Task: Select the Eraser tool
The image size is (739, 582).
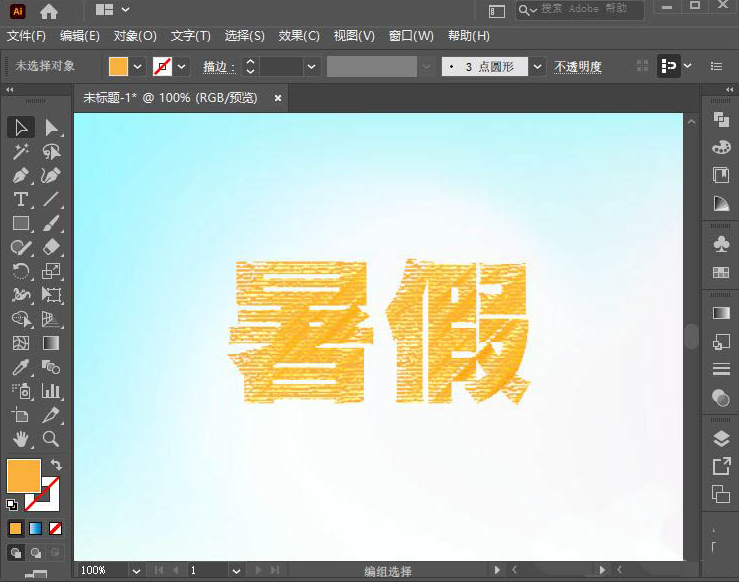Action: pyautogui.click(x=51, y=247)
